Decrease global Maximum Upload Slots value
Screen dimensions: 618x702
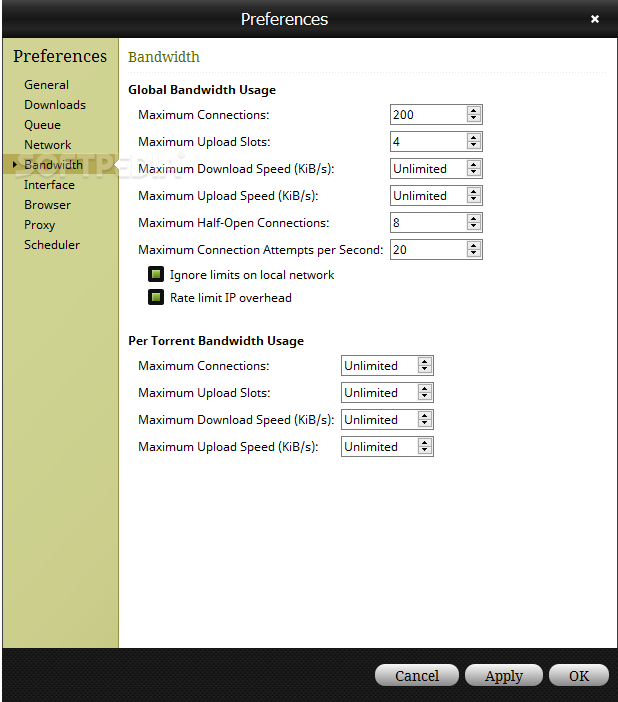[x=473, y=145]
